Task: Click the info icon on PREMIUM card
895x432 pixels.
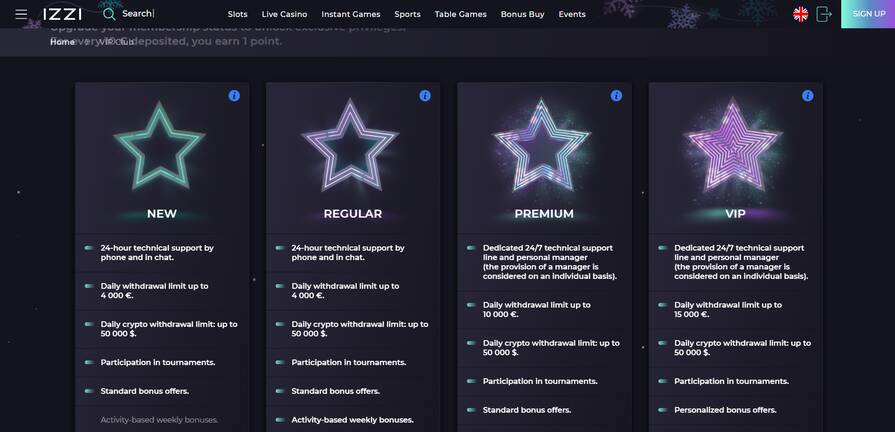Action: (616, 96)
